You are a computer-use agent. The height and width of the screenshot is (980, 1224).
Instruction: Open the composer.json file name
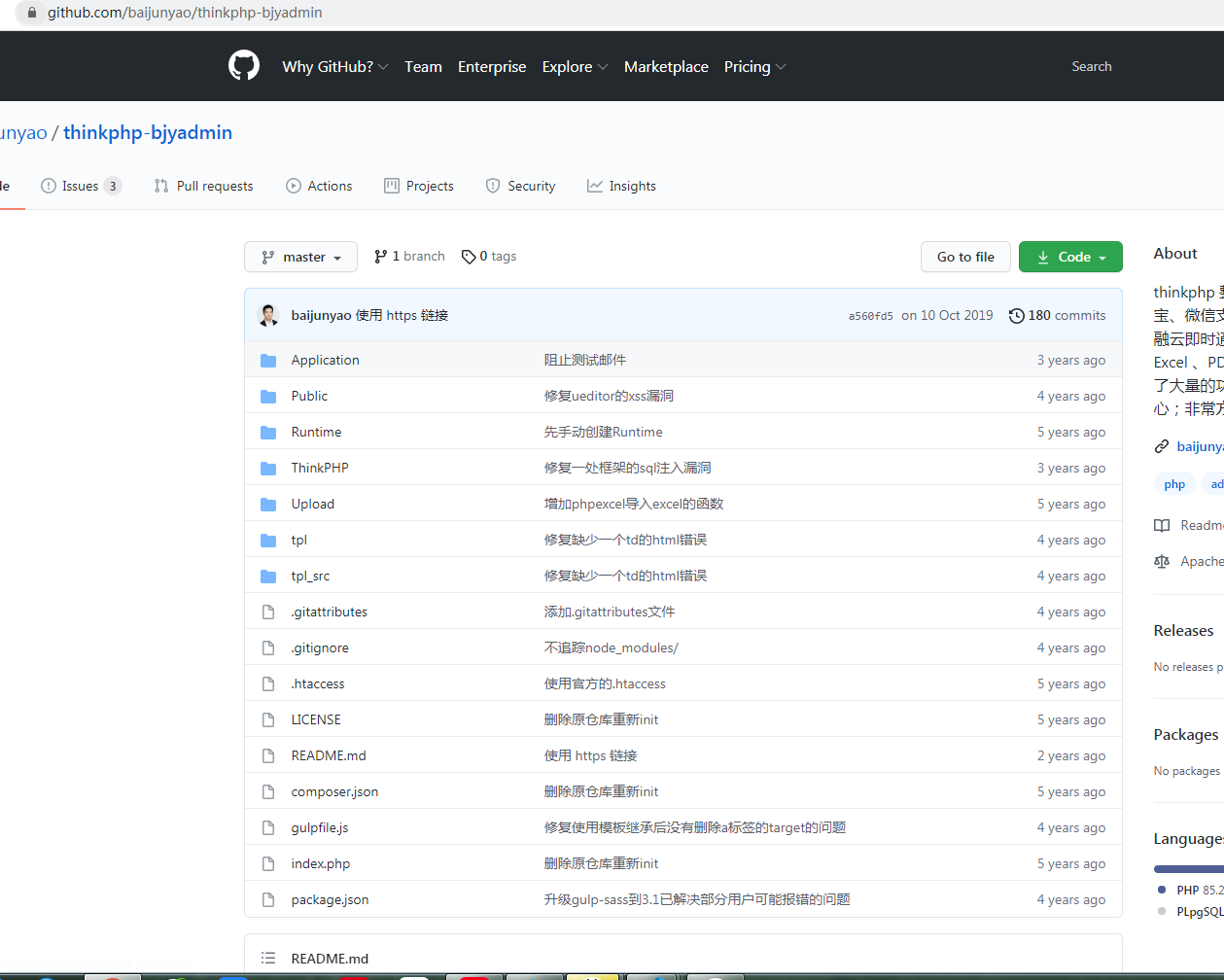point(334,791)
